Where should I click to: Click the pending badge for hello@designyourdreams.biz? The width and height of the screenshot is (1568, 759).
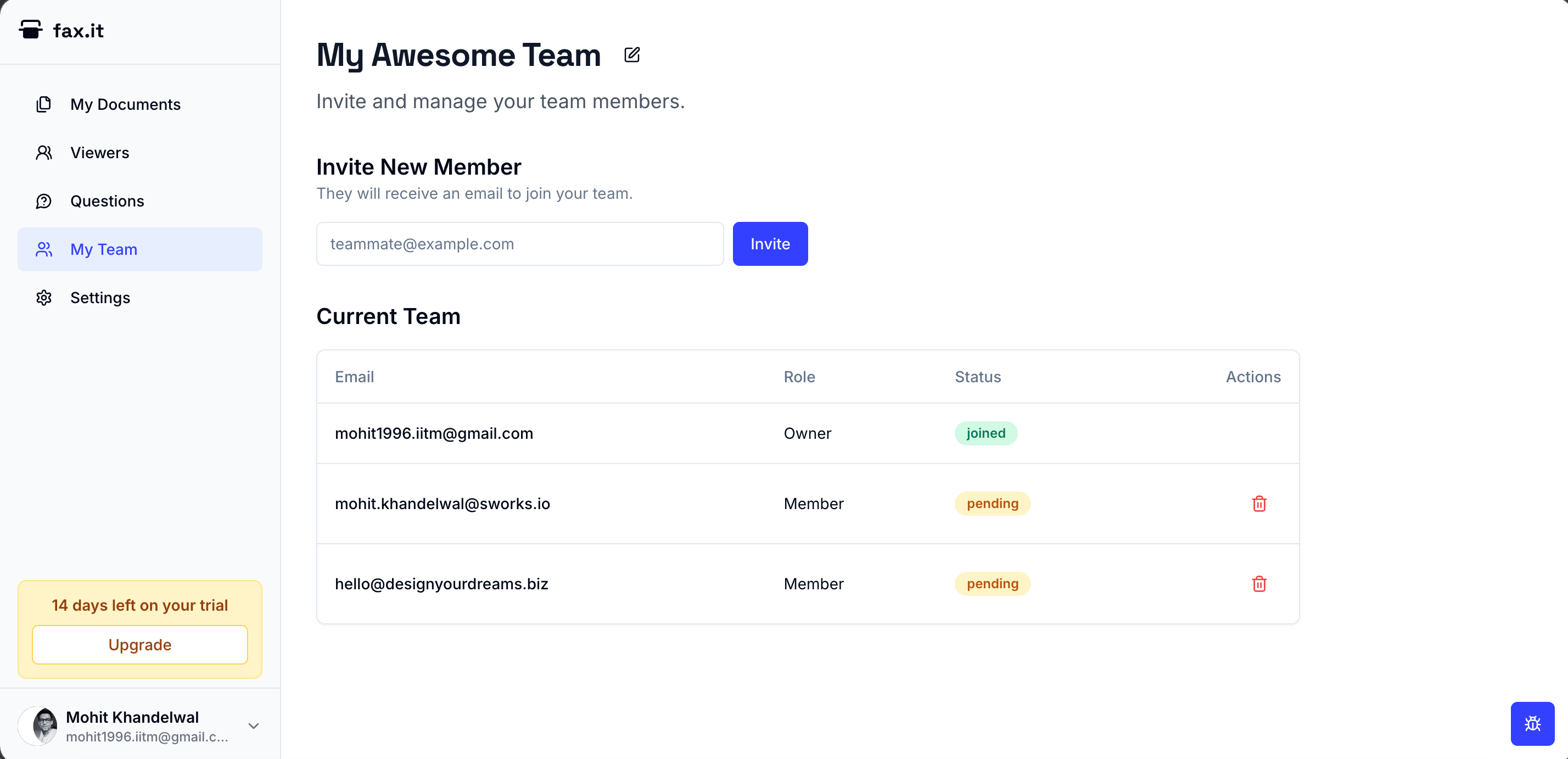tap(992, 584)
